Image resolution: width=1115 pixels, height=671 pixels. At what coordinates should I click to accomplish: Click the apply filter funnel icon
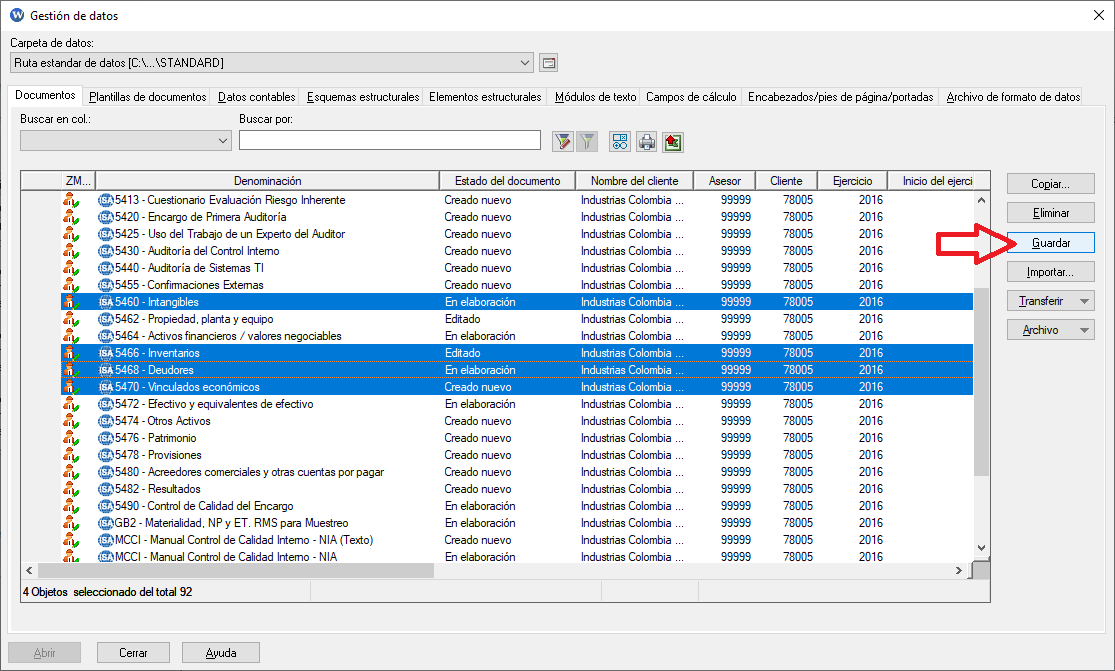point(563,141)
